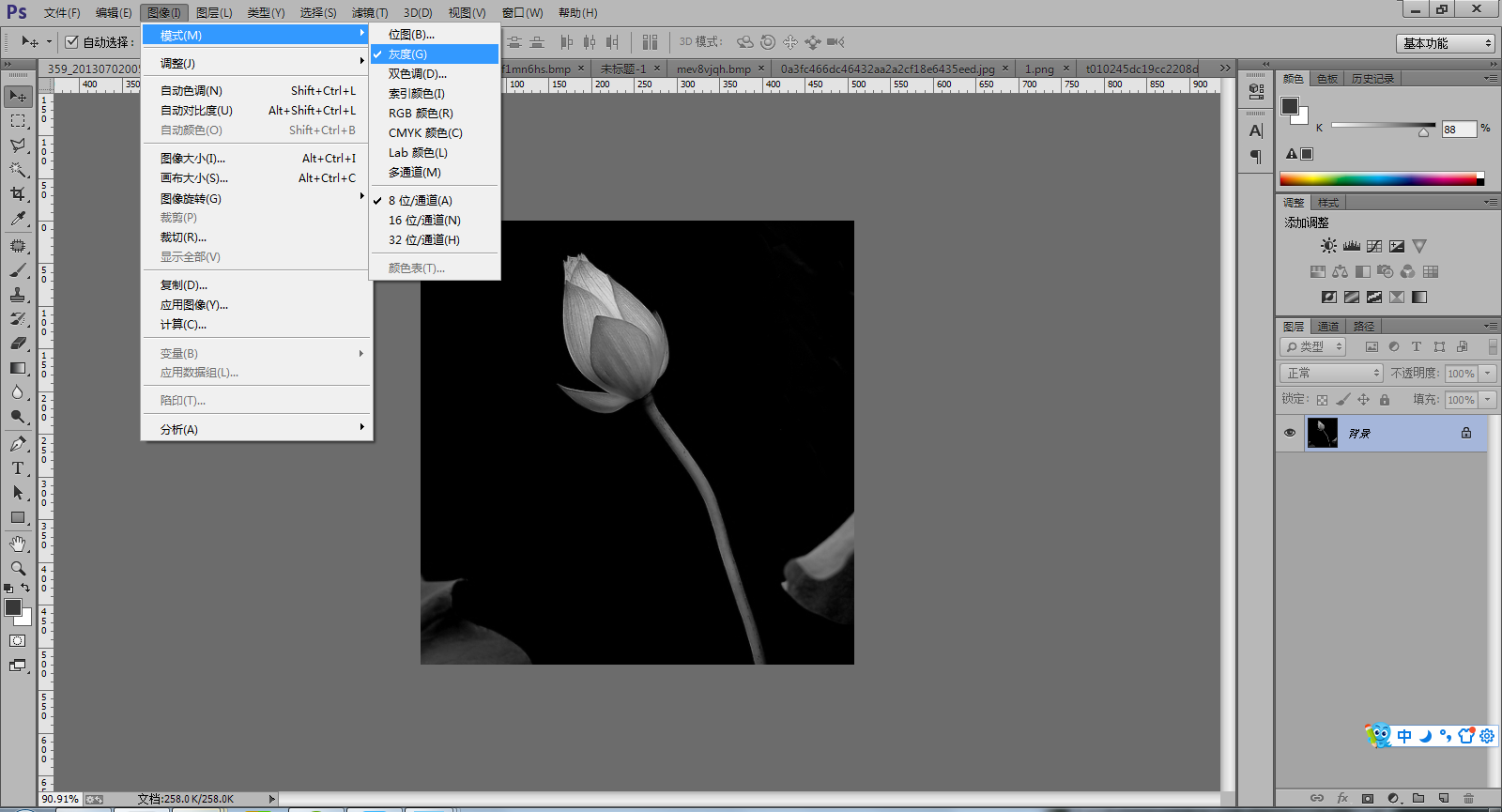
Task: Click the Brightness/Contrast adjustment icon
Action: [1328, 246]
